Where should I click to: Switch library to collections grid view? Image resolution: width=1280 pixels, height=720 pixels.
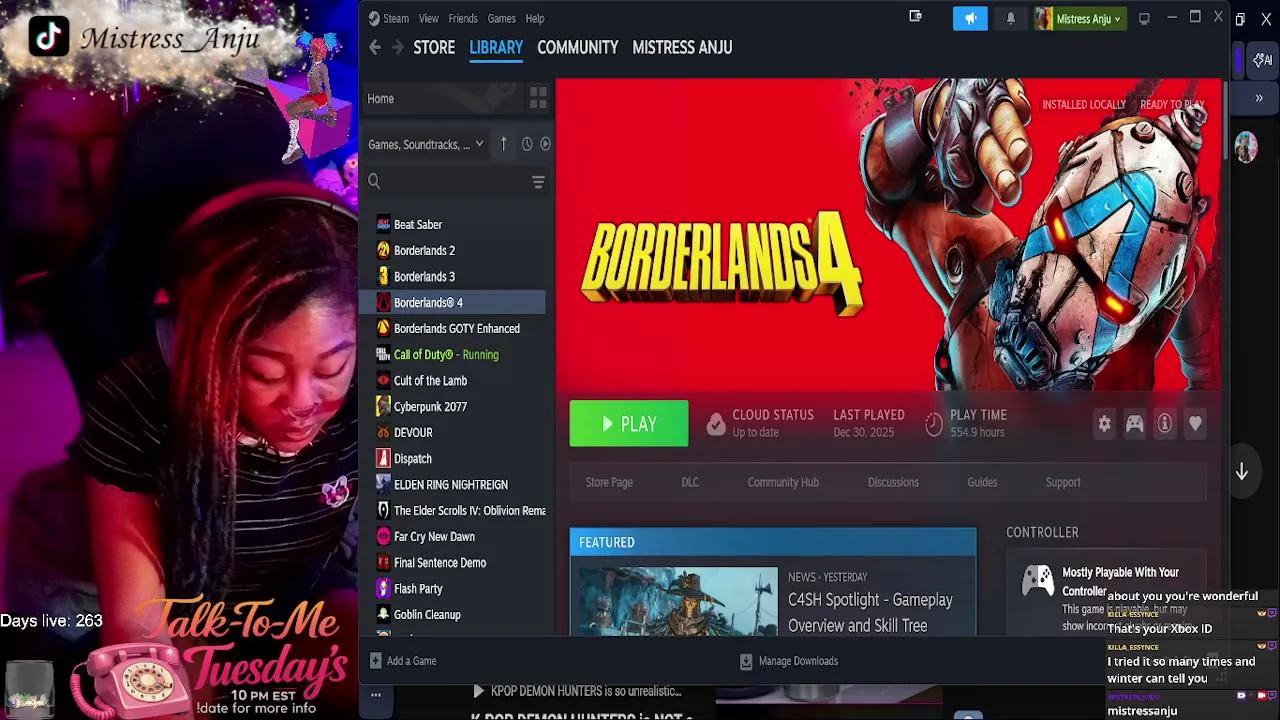tap(538, 98)
